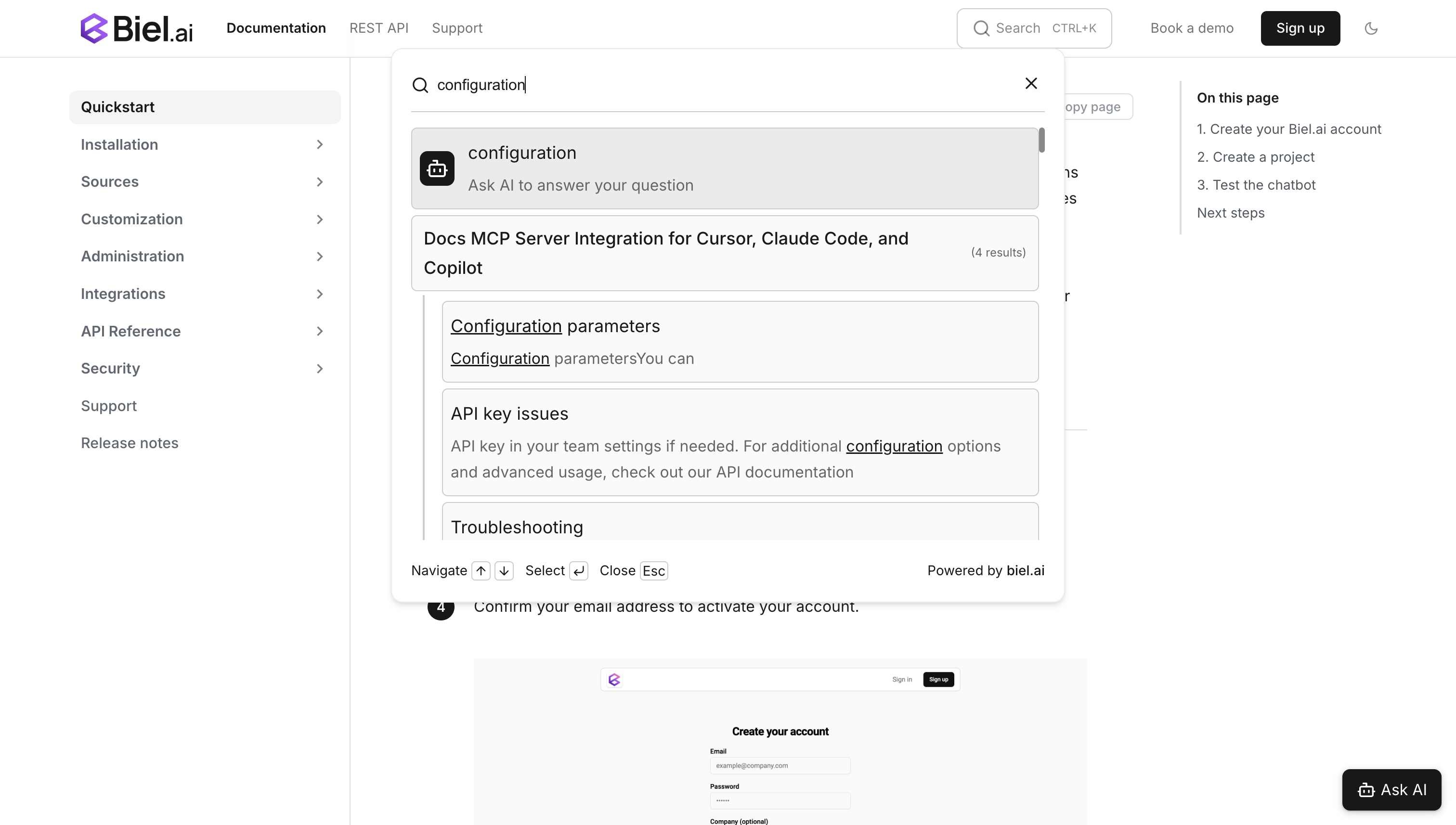The image size is (1456, 825).
Task: Click the Enter key select icon
Action: (x=578, y=570)
